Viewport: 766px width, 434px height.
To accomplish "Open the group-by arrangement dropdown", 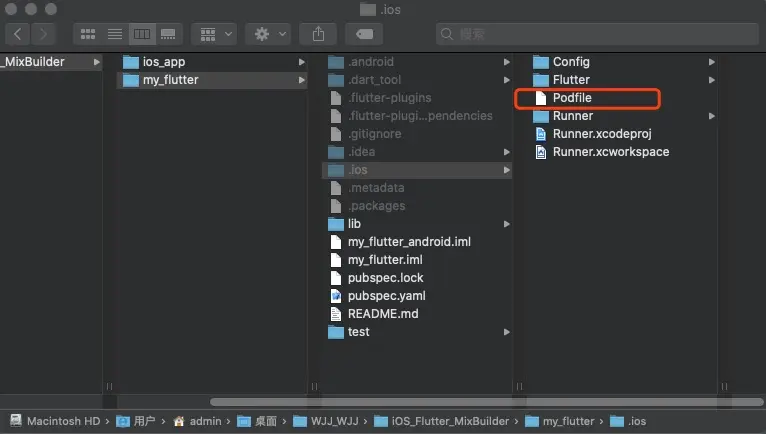I will 214,34.
